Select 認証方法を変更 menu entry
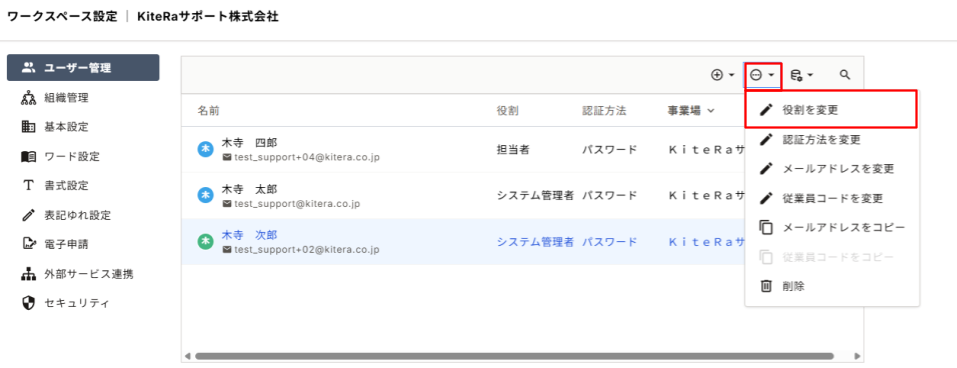957x368 pixels. tap(832, 139)
